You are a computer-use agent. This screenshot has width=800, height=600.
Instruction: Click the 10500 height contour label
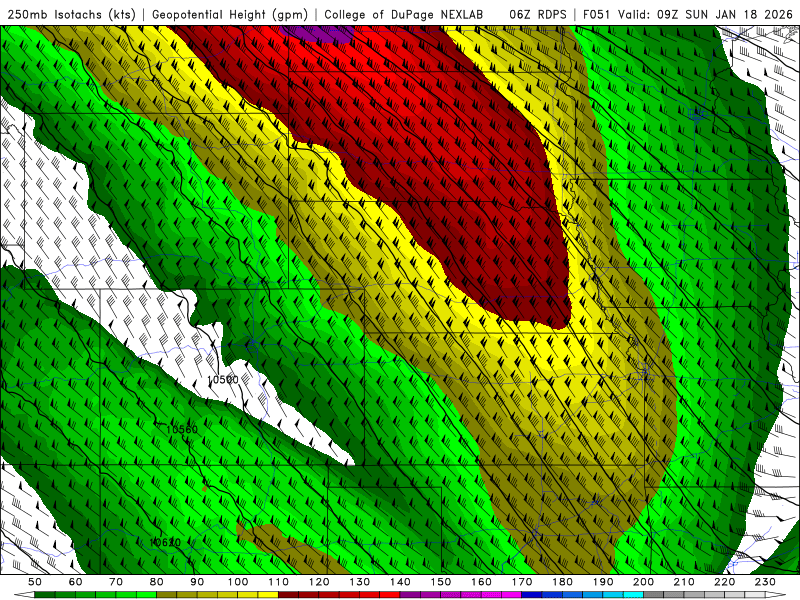(223, 380)
